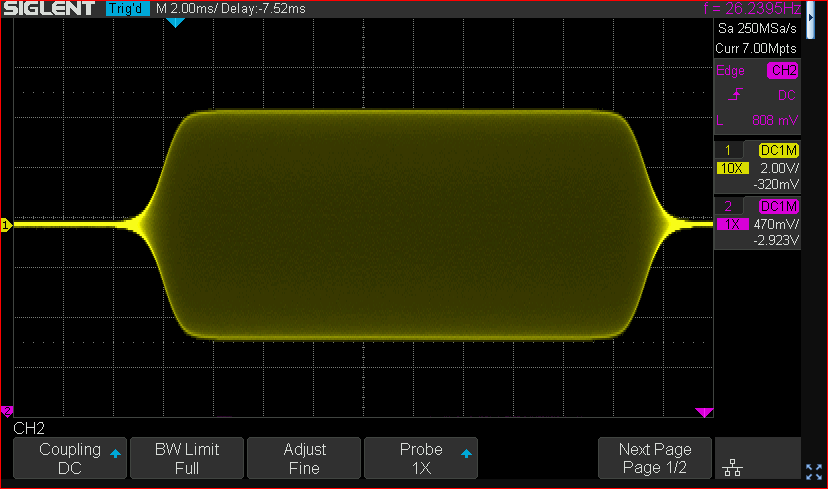The width and height of the screenshot is (828, 489).
Task: Click channel 2 -2.923V offset value
Action: [776, 240]
